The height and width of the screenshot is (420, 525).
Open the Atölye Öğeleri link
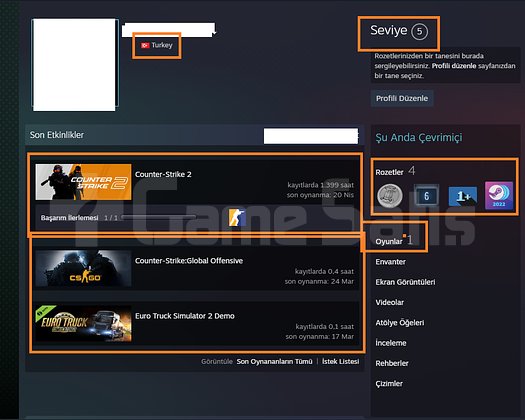(x=400, y=323)
